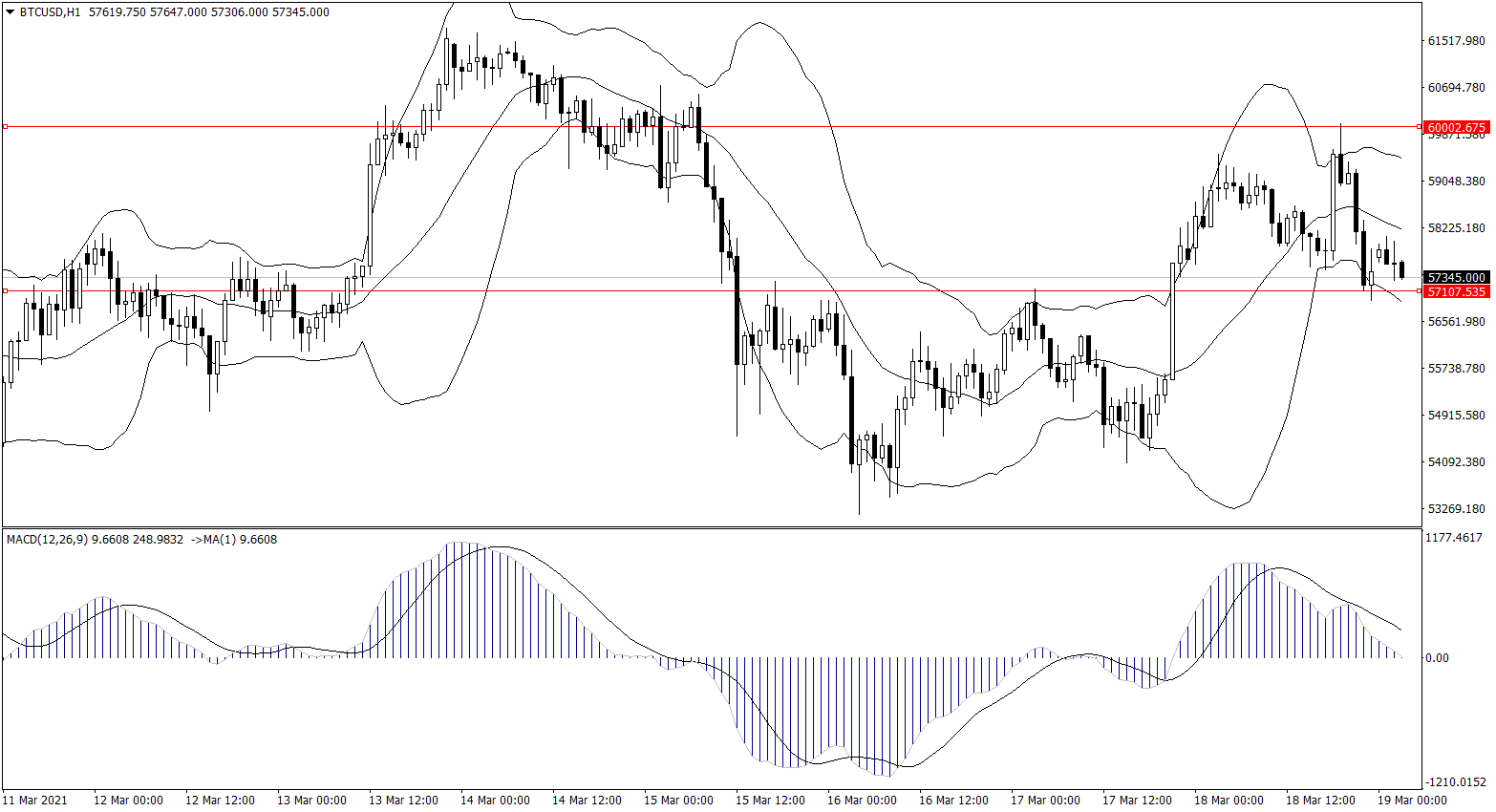The image size is (1496, 812).
Task: Click the 61517.980 price scale value
Action: pos(1456,41)
